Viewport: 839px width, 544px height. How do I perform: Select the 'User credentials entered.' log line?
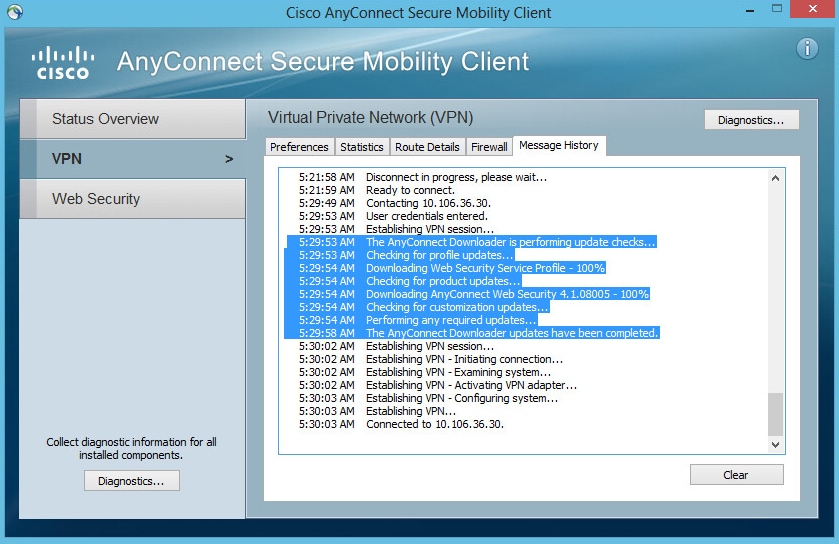click(x=393, y=216)
